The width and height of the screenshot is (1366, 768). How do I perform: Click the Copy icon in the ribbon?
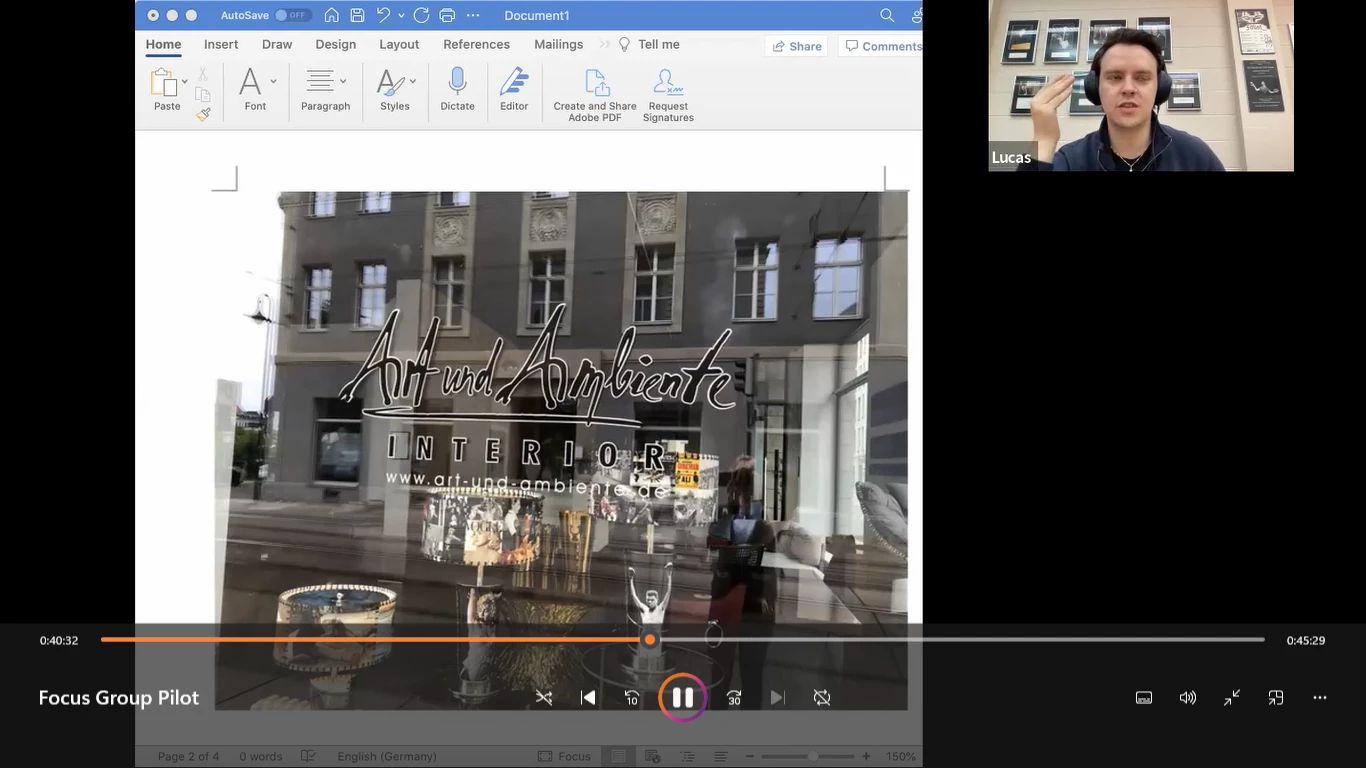[x=203, y=95]
